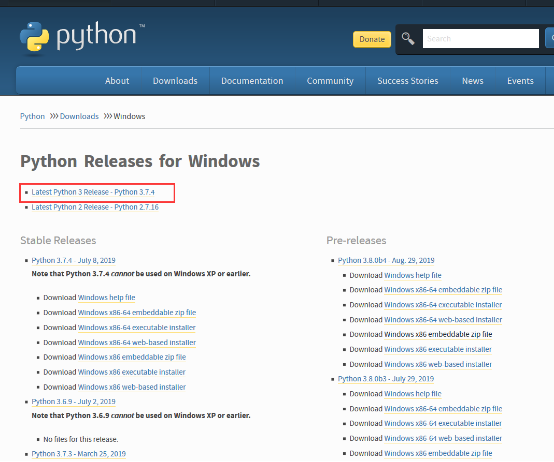Download 3.8.0b4 x86 executable installer
Screen dimensions: 554x462
coord(438,349)
